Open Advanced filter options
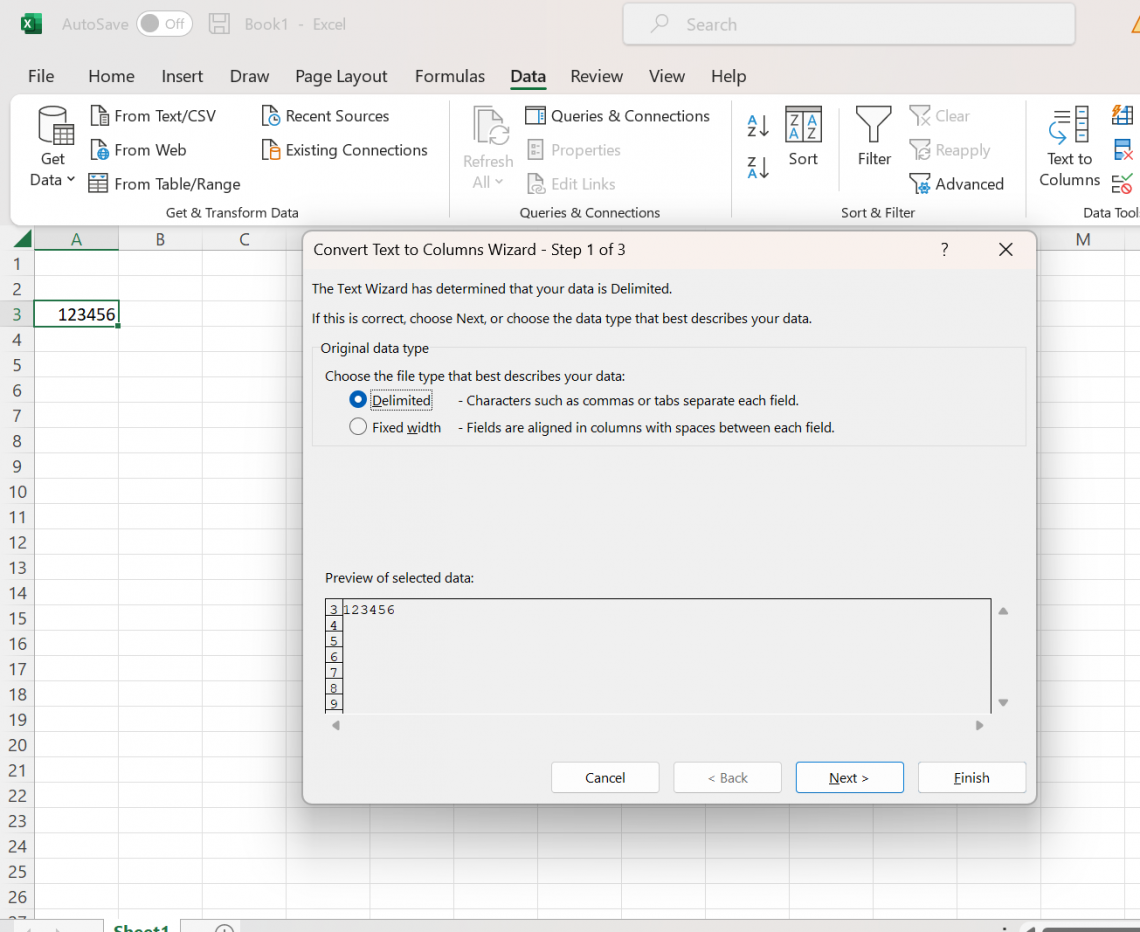Image resolution: width=1140 pixels, height=932 pixels. tap(957, 184)
